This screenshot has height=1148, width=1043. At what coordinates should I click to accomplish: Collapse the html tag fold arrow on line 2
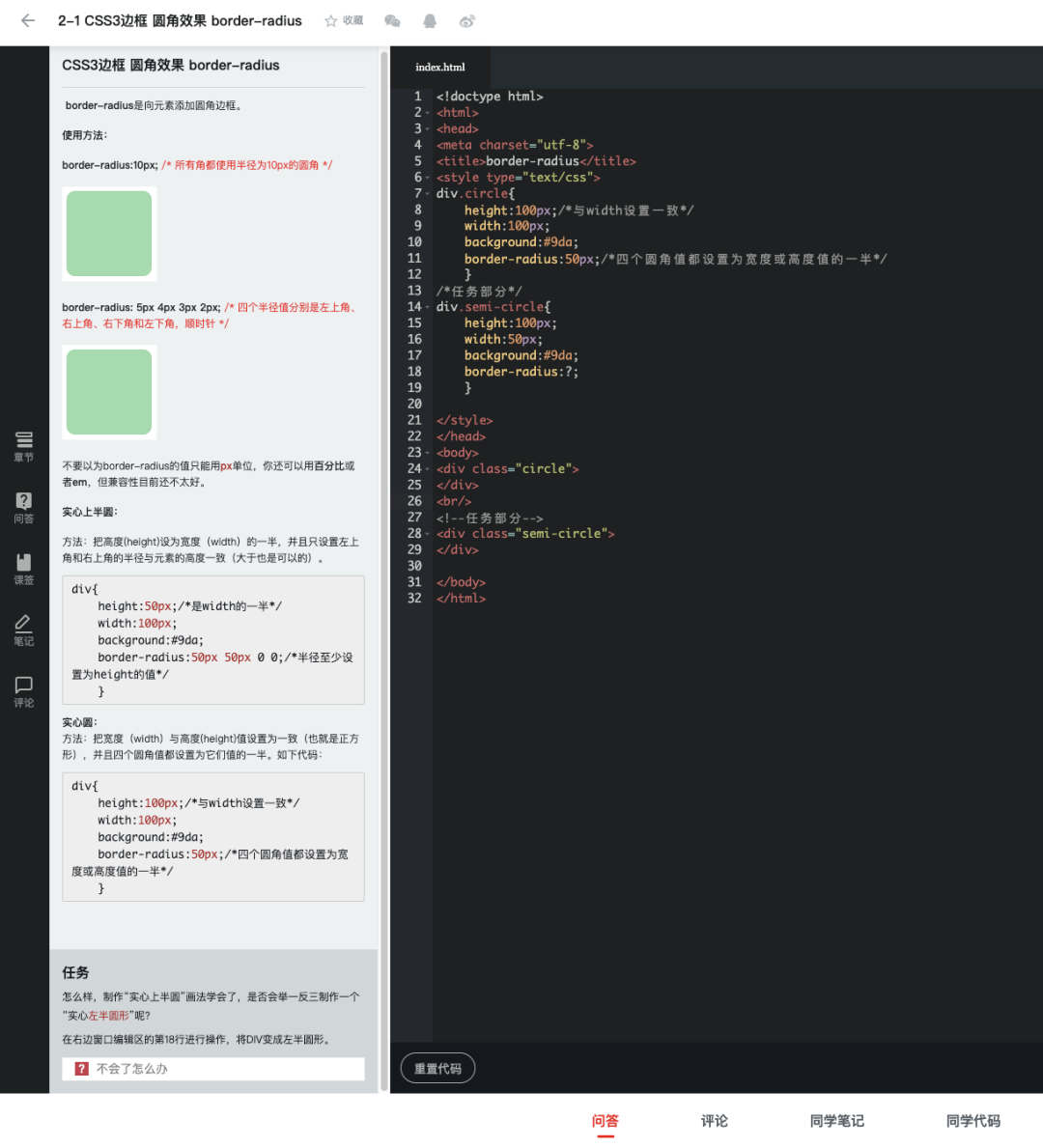click(428, 113)
